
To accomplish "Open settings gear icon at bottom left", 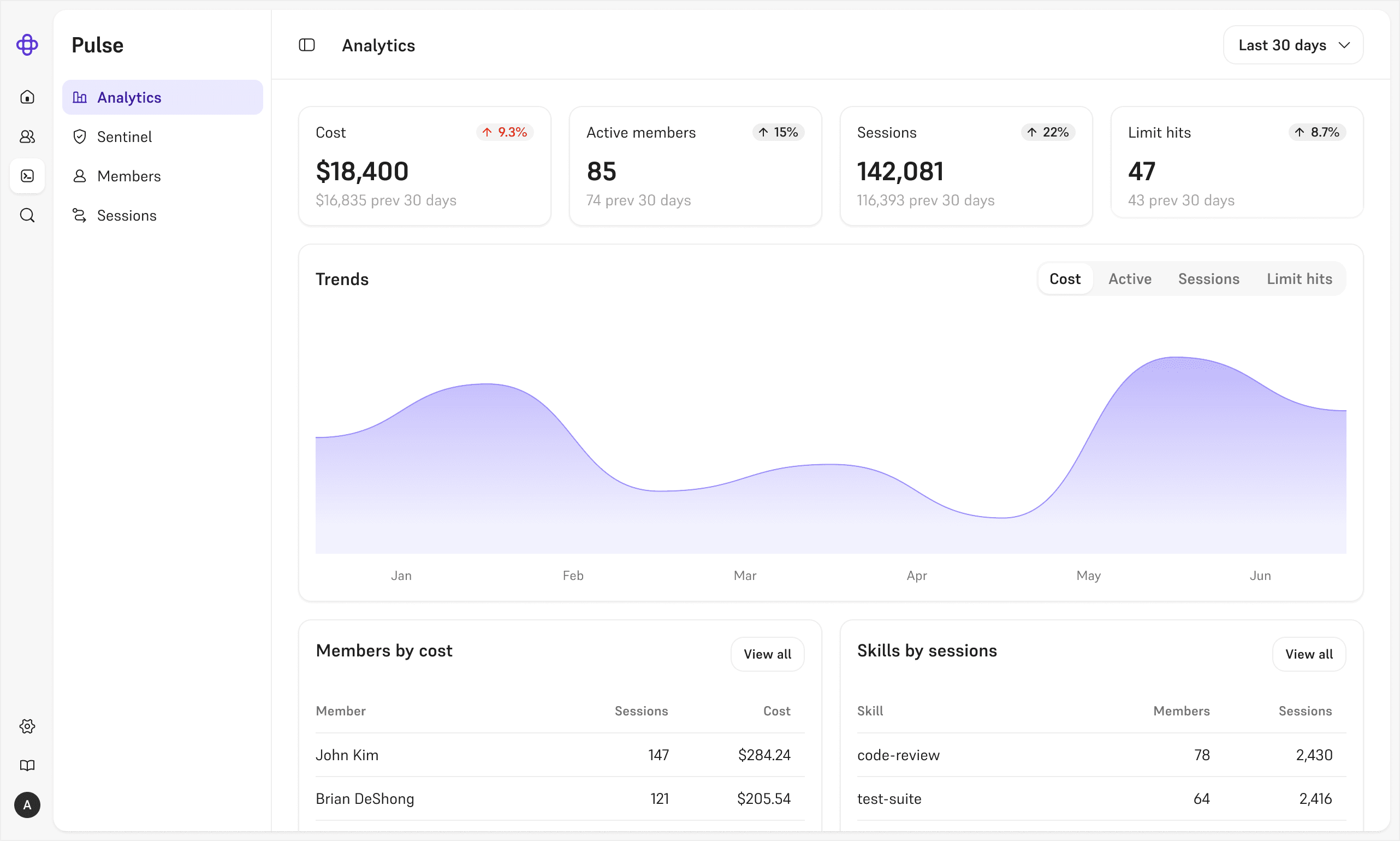I will [27, 726].
